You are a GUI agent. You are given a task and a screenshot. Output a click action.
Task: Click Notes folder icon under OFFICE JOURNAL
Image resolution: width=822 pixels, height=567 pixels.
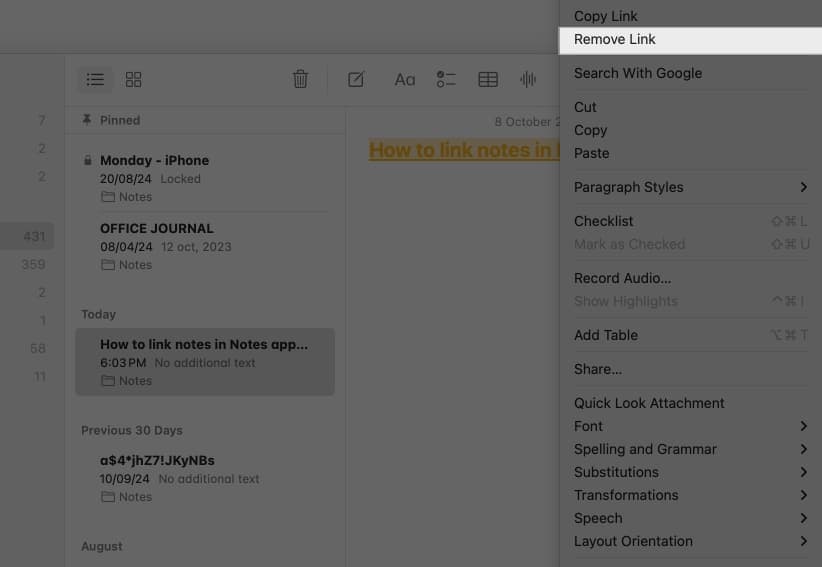[108, 265]
